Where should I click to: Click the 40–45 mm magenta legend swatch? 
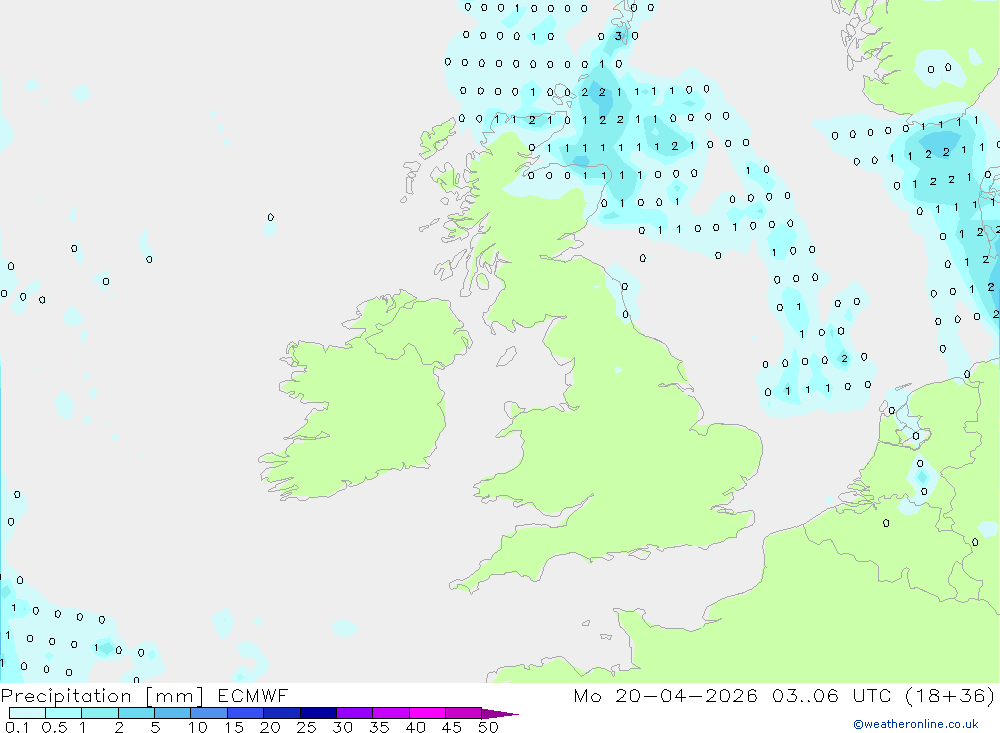pyautogui.click(x=427, y=713)
